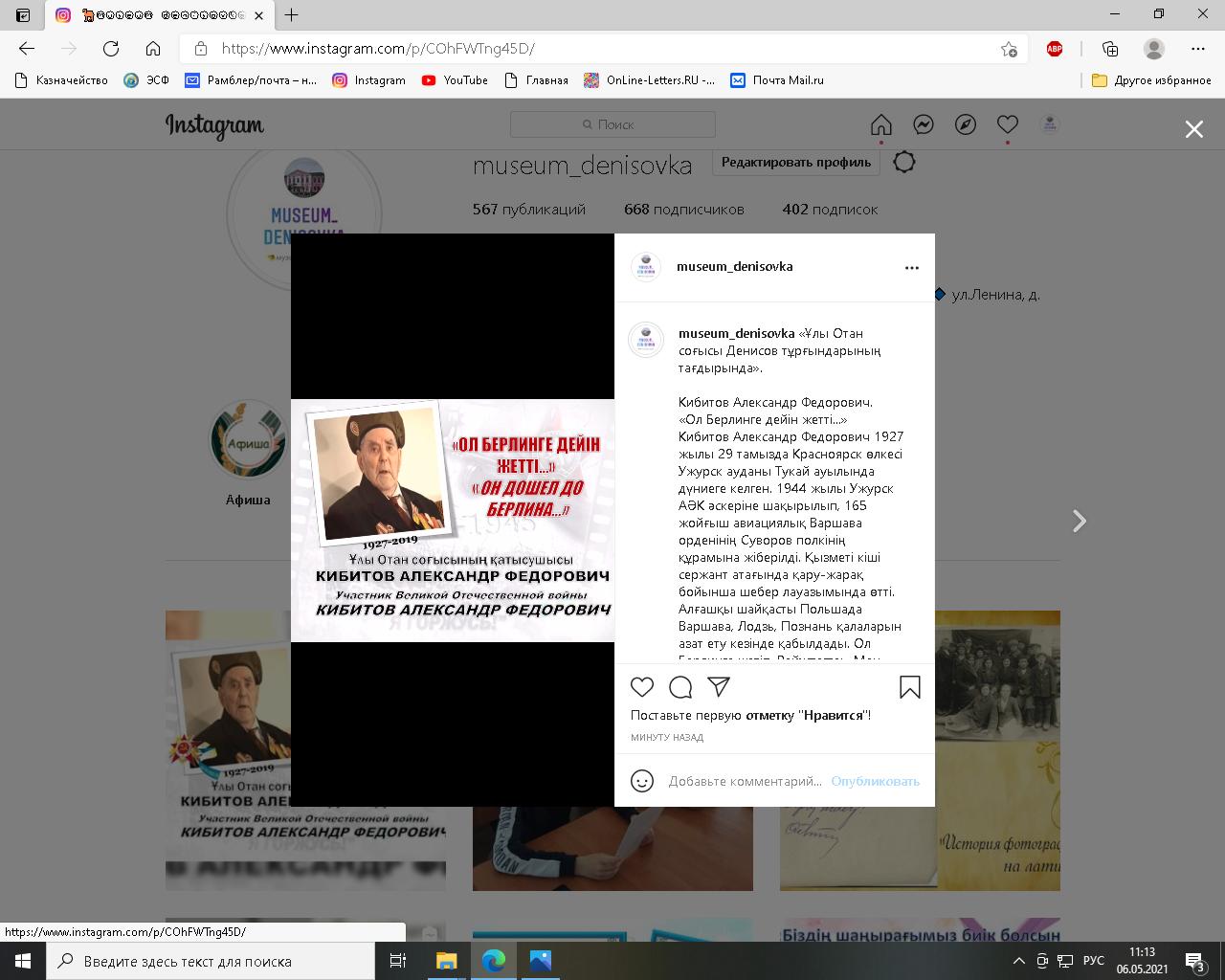This screenshot has width=1225, height=980.
Task: Open Instagram home icon
Action: (x=881, y=124)
